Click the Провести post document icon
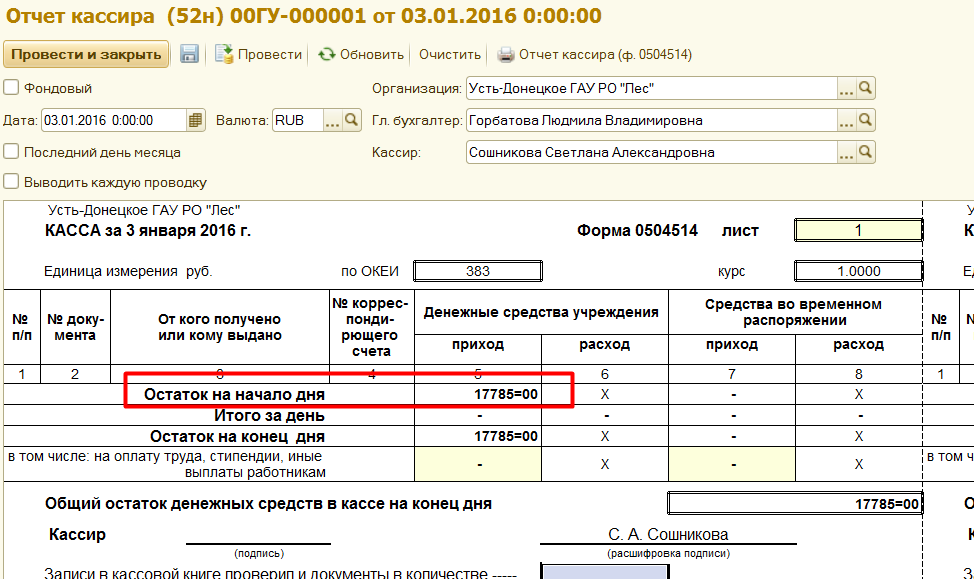The image size is (974, 579). tap(225, 54)
